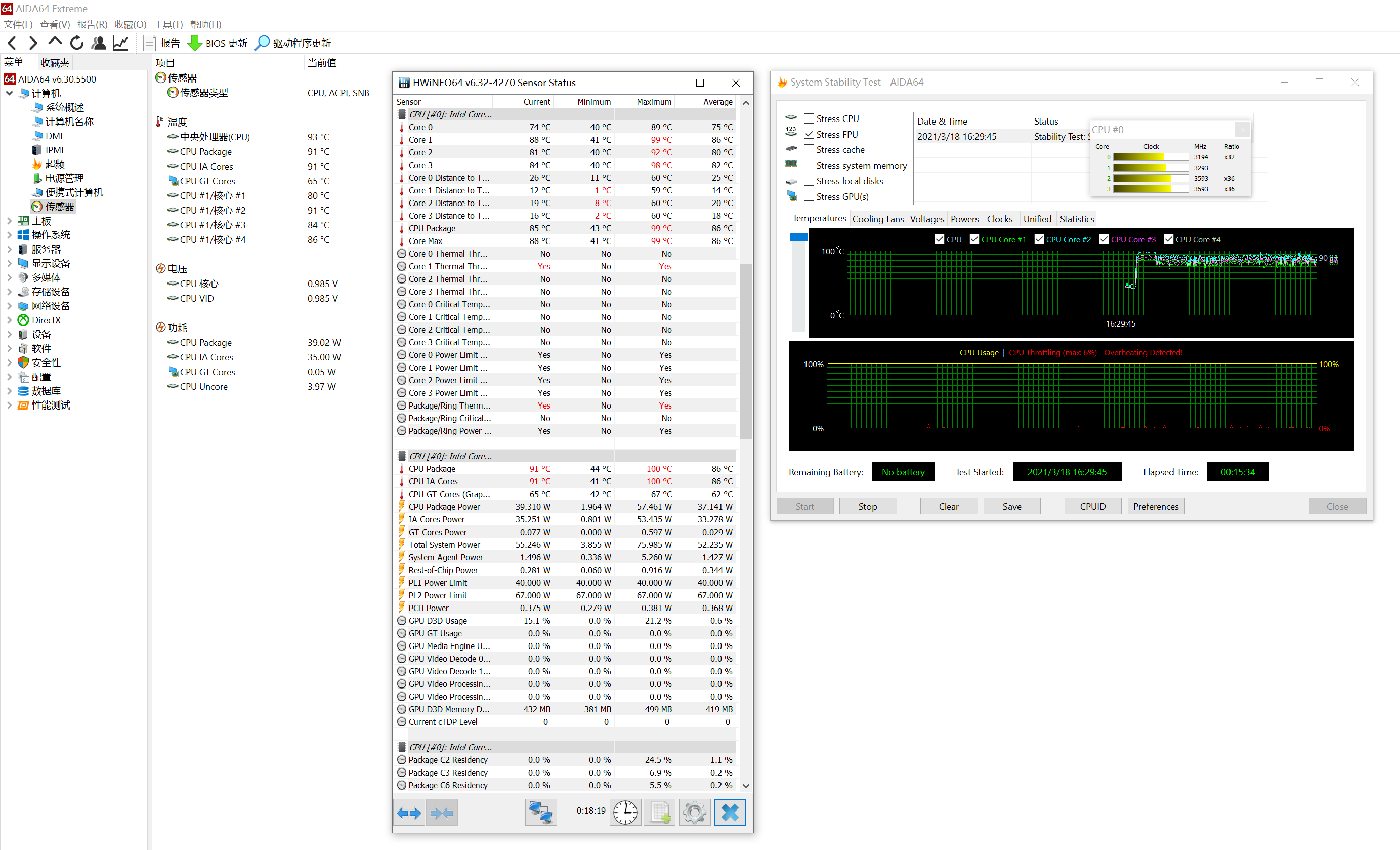Click the blue graph position slider in Temperatures
This screenshot has height=850, width=1400.
(x=798, y=237)
